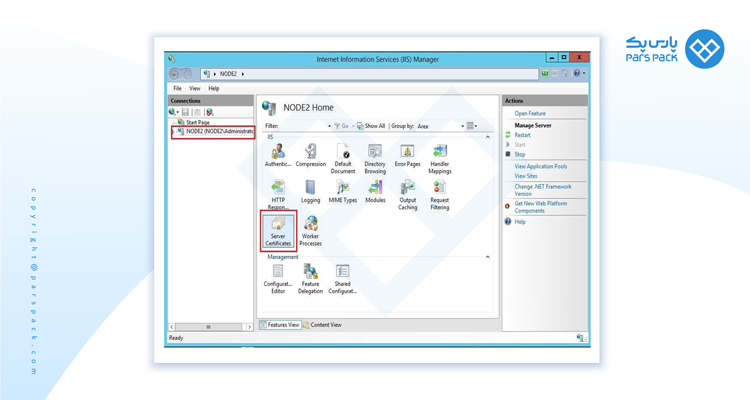The width and height of the screenshot is (750, 400).
Task: Open the Compression feature
Action: click(310, 156)
